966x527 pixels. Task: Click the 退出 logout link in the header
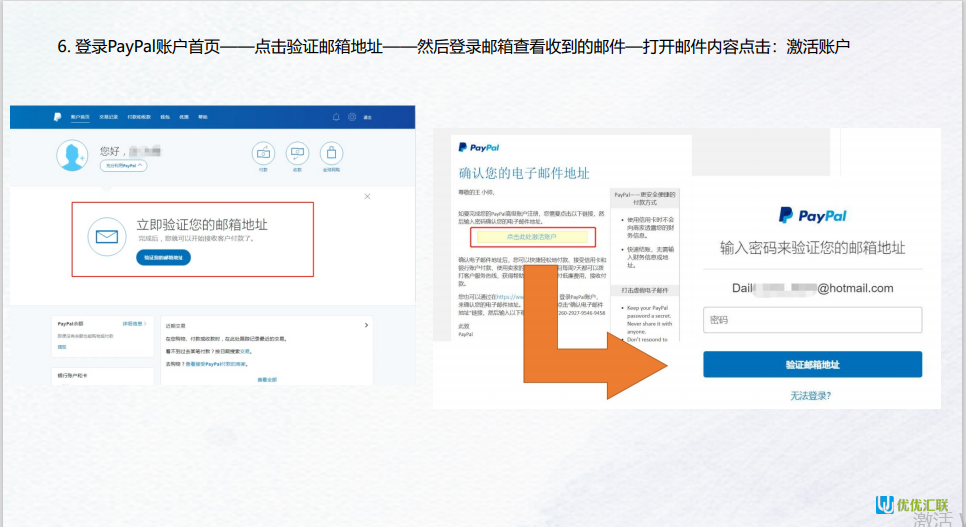368,117
